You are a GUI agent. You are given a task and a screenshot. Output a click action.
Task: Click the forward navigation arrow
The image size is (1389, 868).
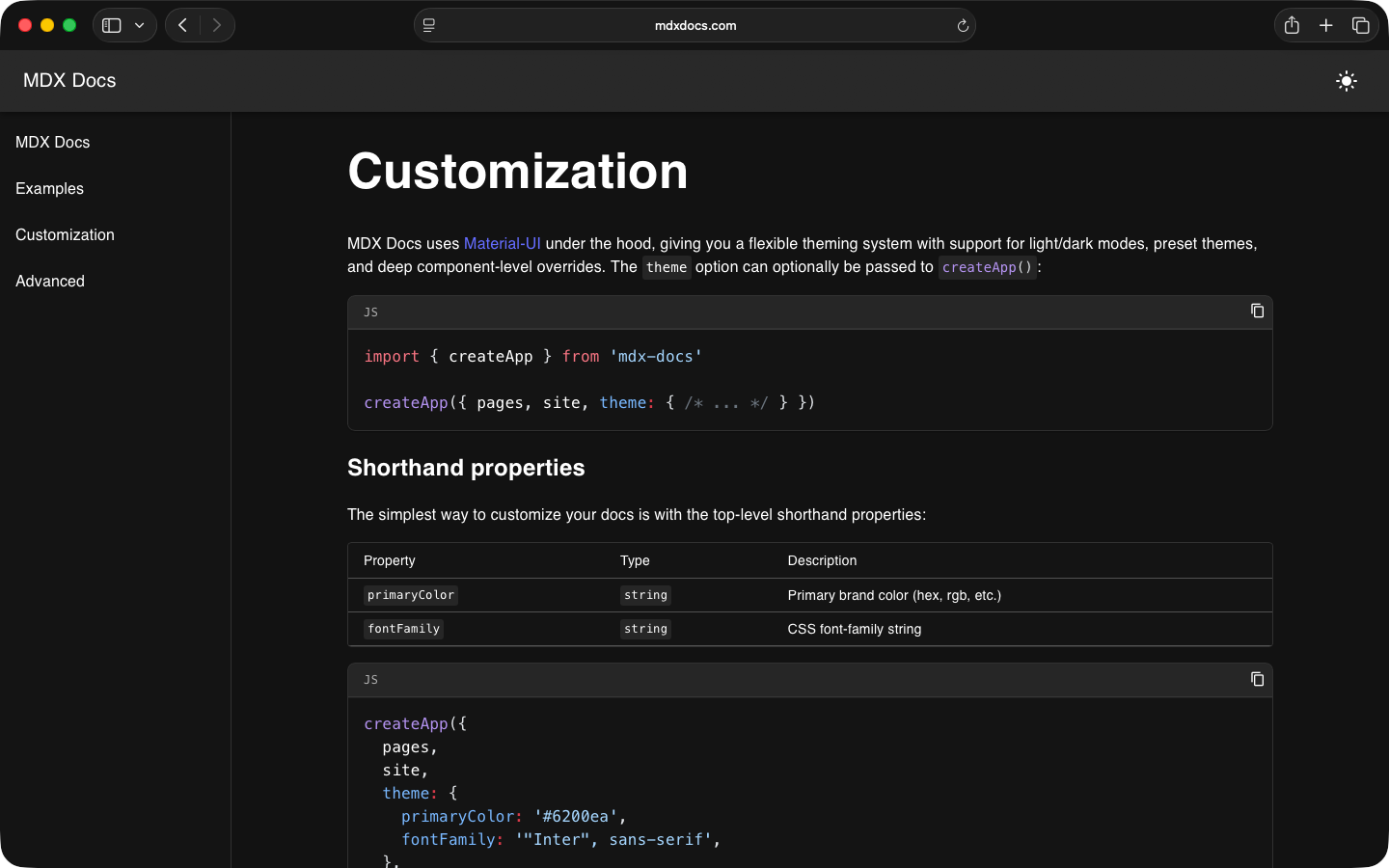coord(217,25)
